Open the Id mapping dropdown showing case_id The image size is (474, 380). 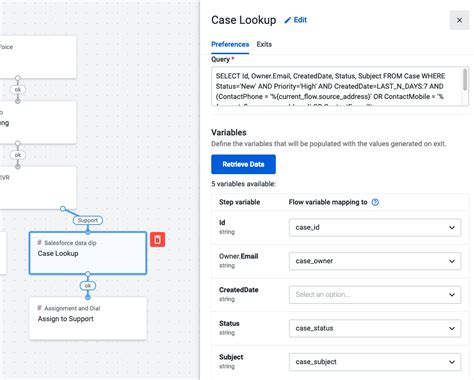375,228
